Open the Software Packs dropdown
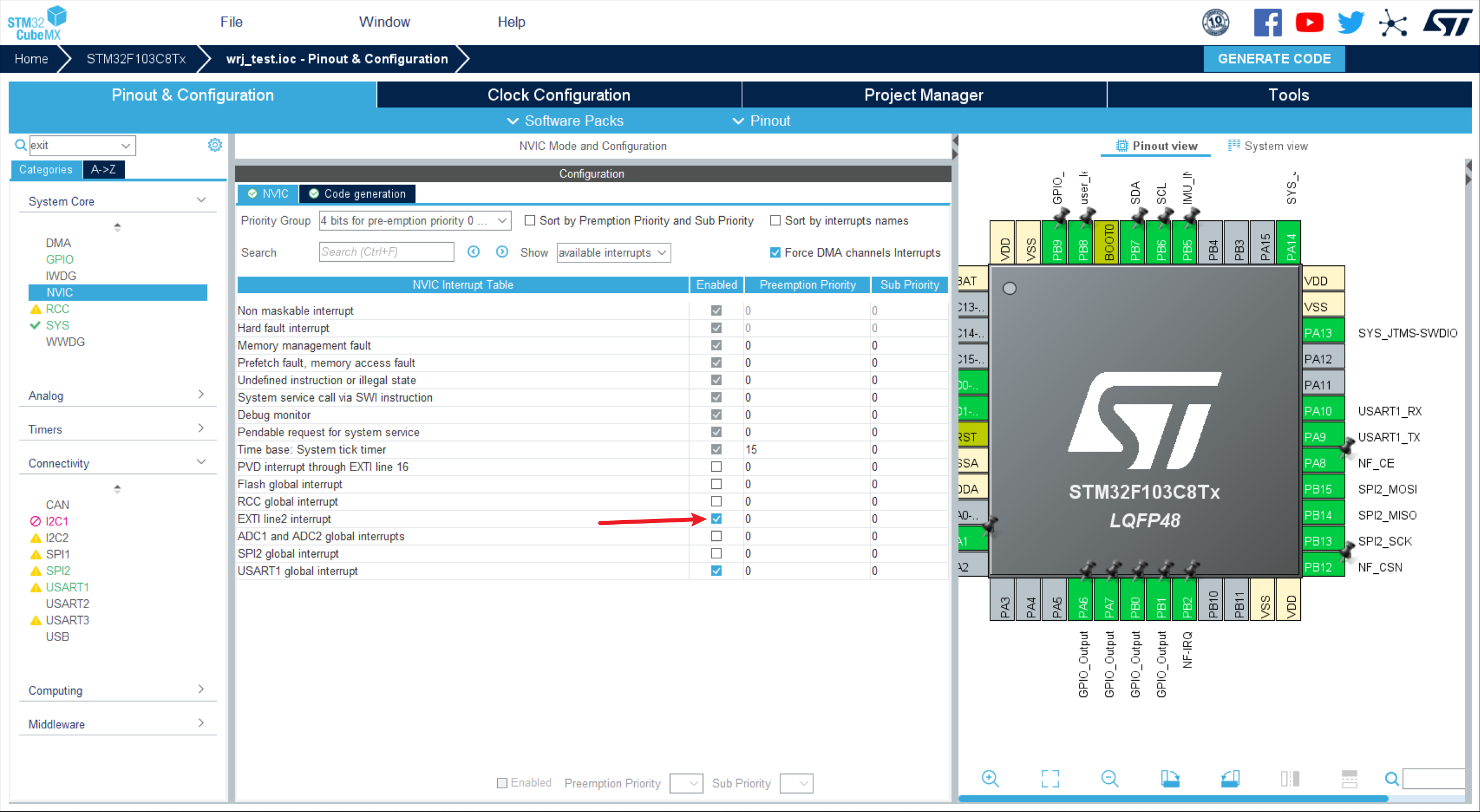Viewport: 1480px width, 812px height. pos(565,120)
